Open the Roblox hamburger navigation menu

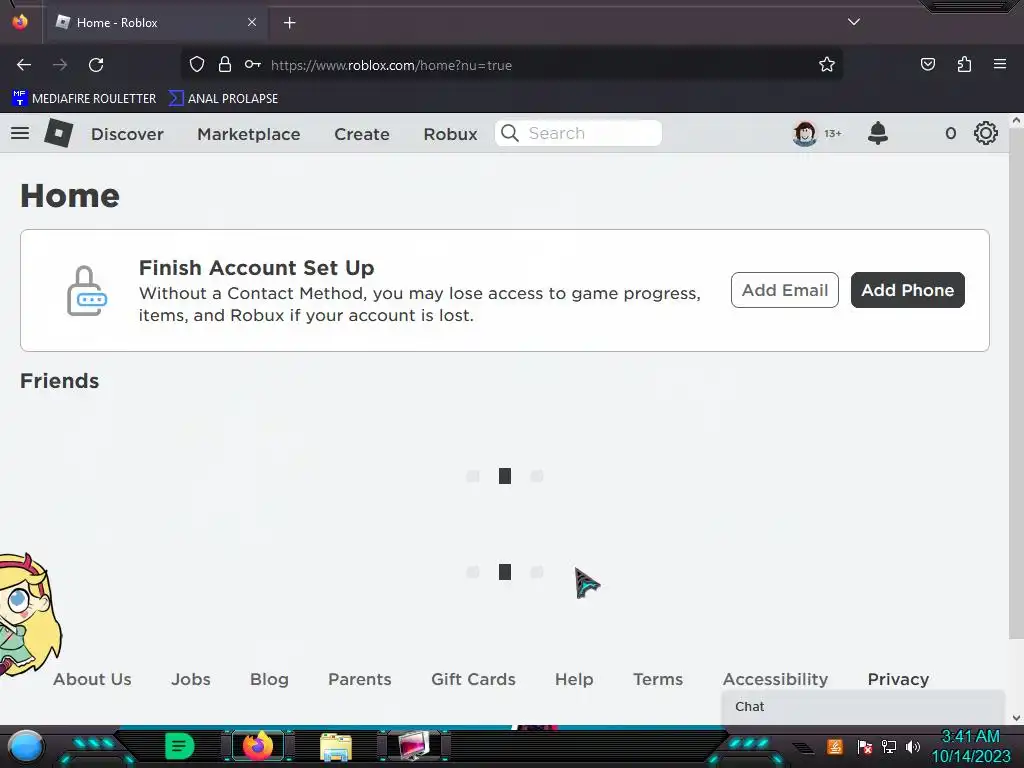tap(20, 133)
